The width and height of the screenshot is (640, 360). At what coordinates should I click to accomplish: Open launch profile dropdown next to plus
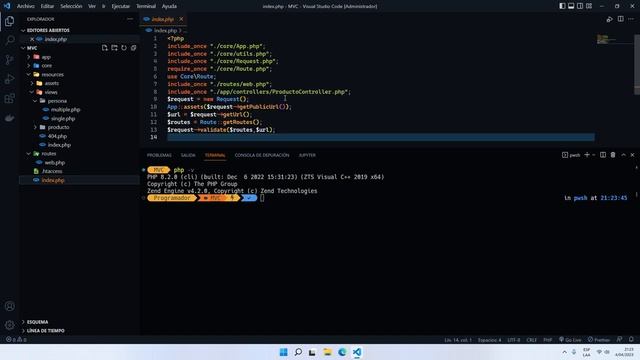point(594,155)
